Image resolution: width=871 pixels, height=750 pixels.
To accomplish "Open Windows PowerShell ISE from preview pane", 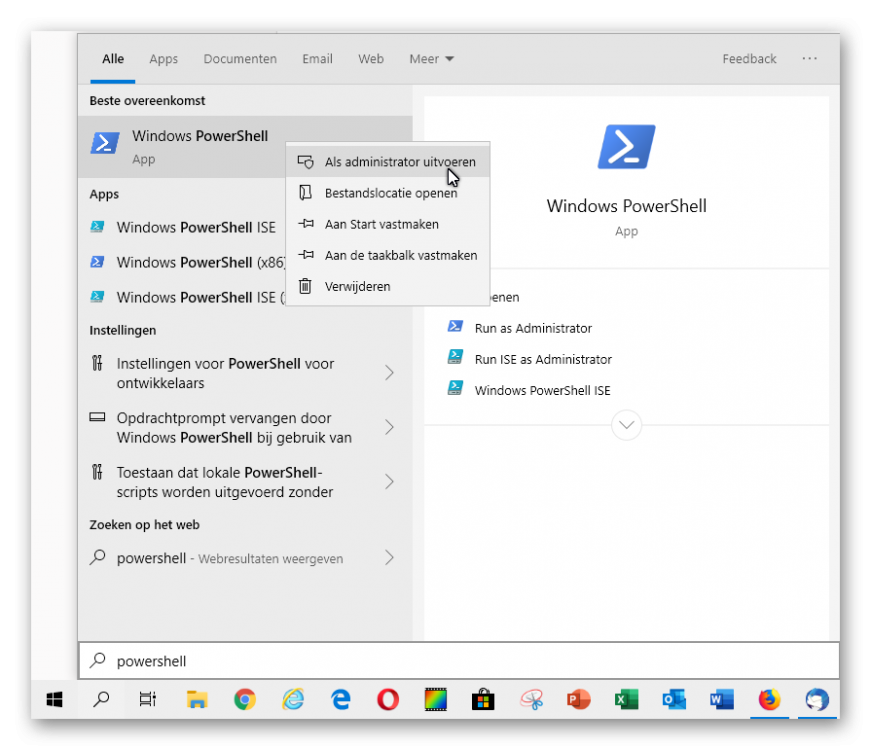I will click(x=542, y=391).
